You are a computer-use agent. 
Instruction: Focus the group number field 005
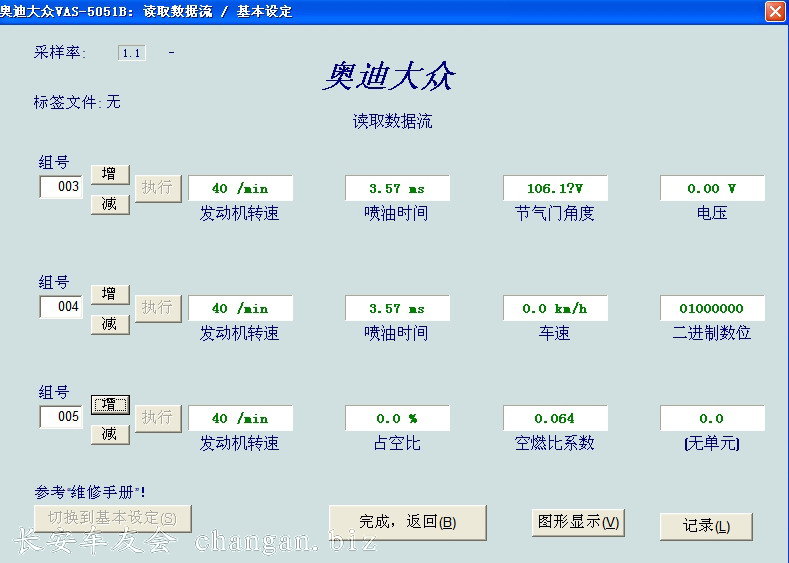pyautogui.click(x=61, y=417)
